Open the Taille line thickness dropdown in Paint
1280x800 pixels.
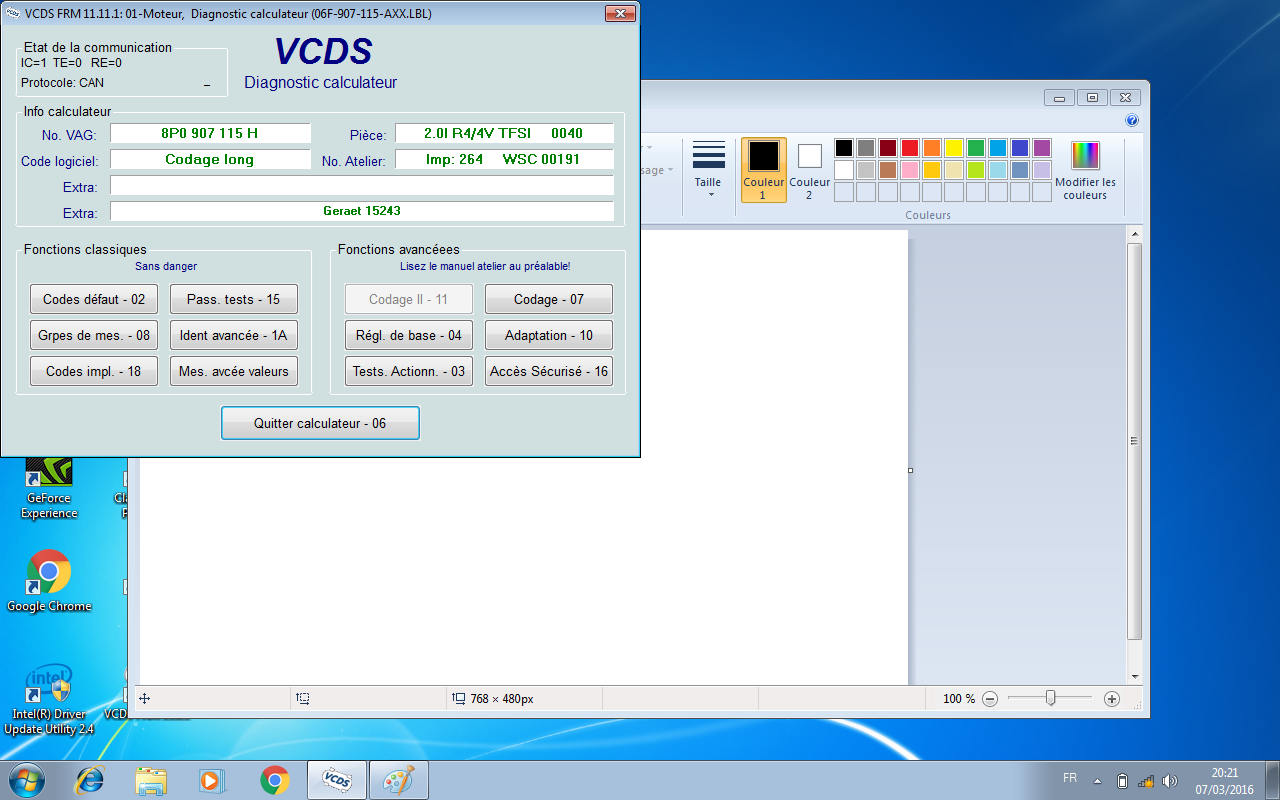coord(708,170)
